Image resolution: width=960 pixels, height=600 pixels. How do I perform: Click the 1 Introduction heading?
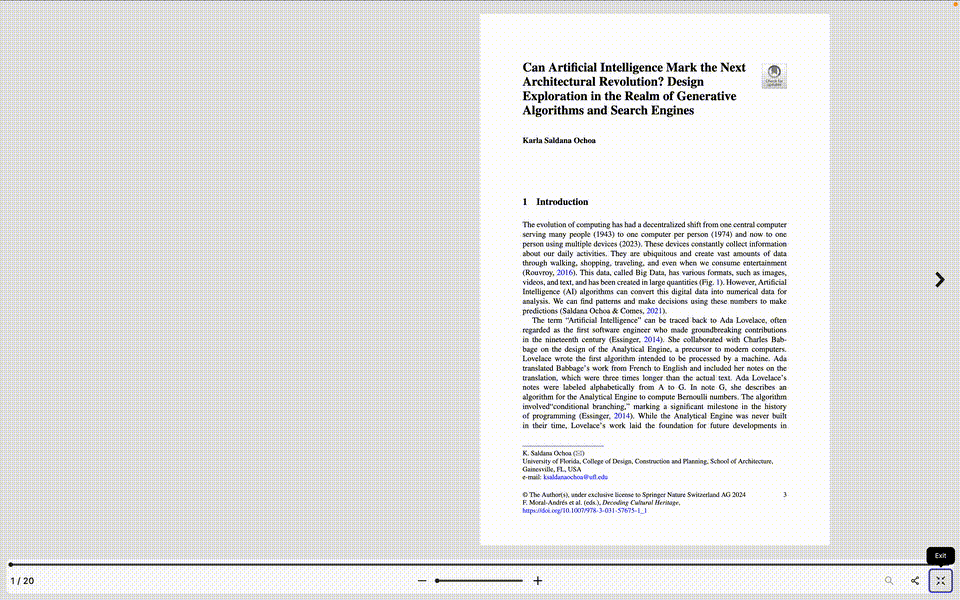555,202
